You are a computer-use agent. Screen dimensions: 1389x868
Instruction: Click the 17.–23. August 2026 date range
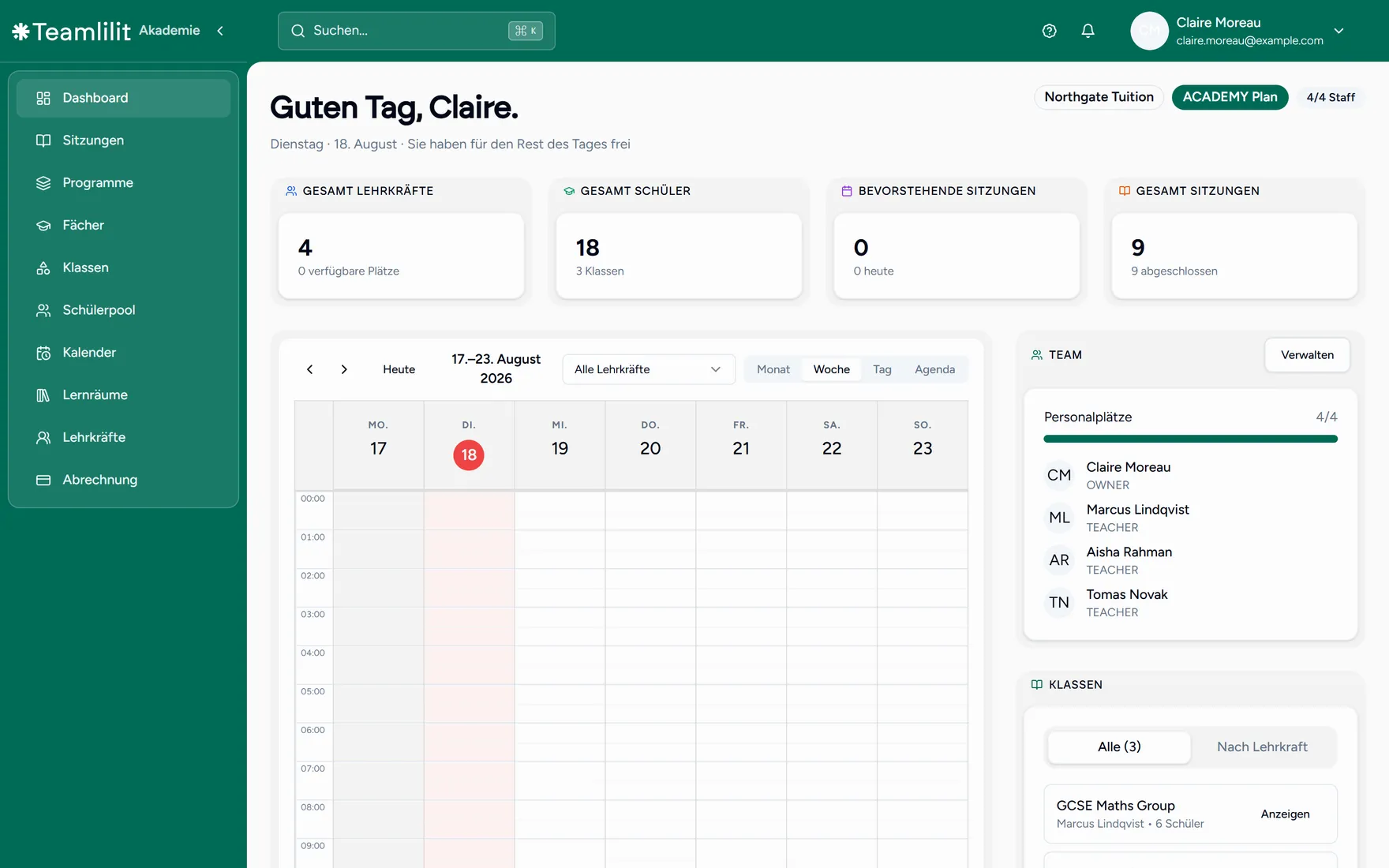496,369
